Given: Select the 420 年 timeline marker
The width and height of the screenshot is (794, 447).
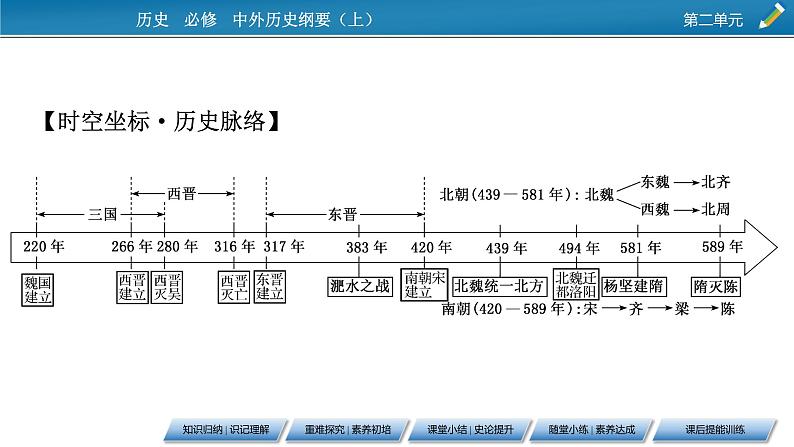Looking at the screenshot, I should point(431,248).
